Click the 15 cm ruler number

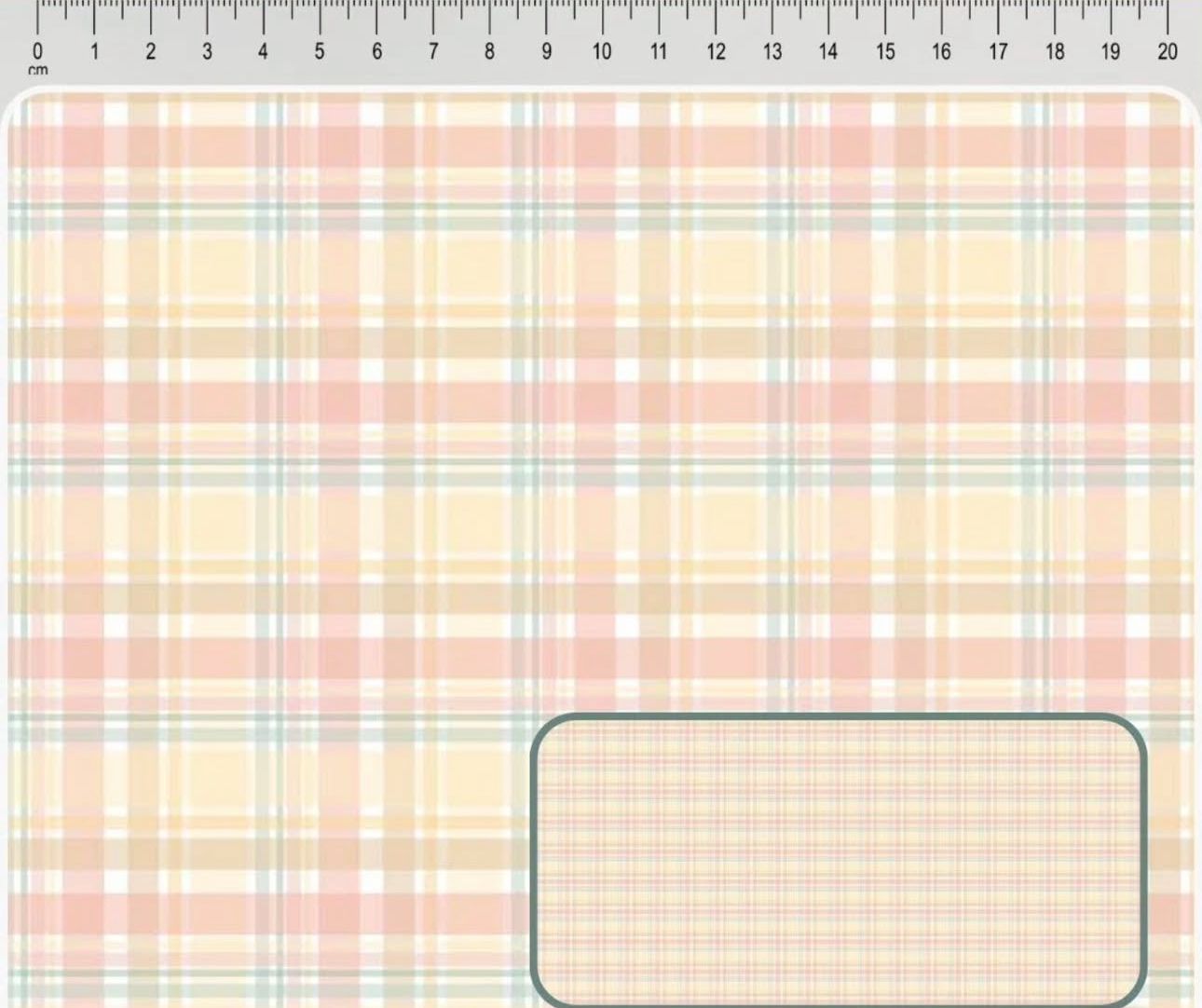pos(885,51)
